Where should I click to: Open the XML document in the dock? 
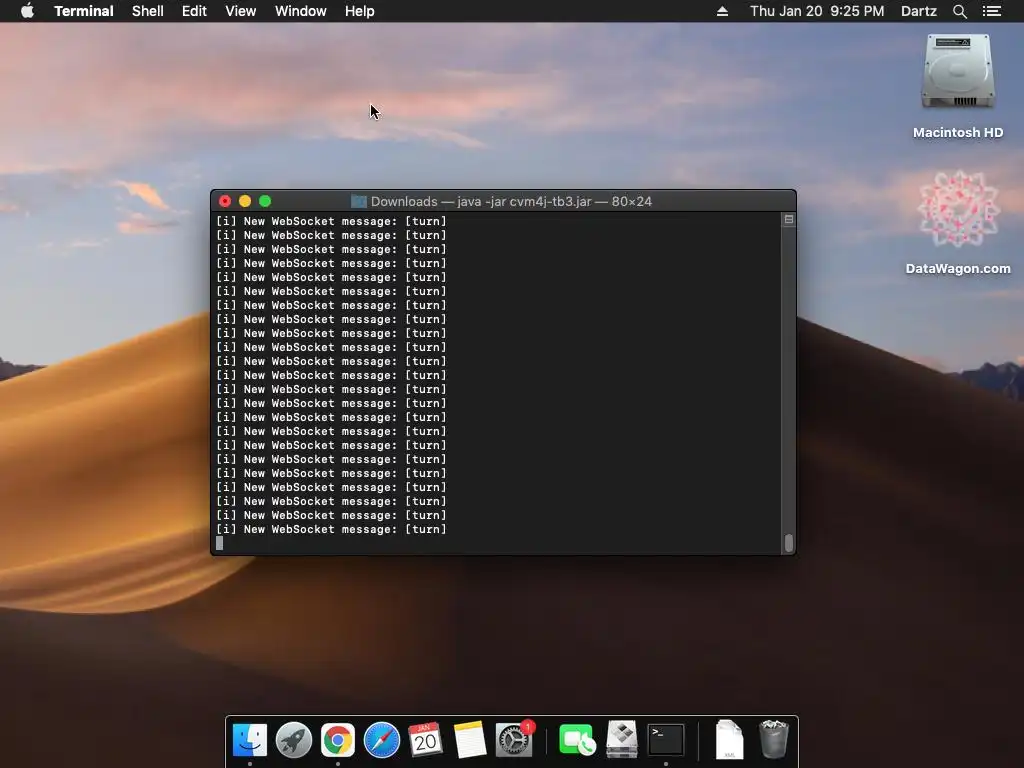[x=729, y=739]
